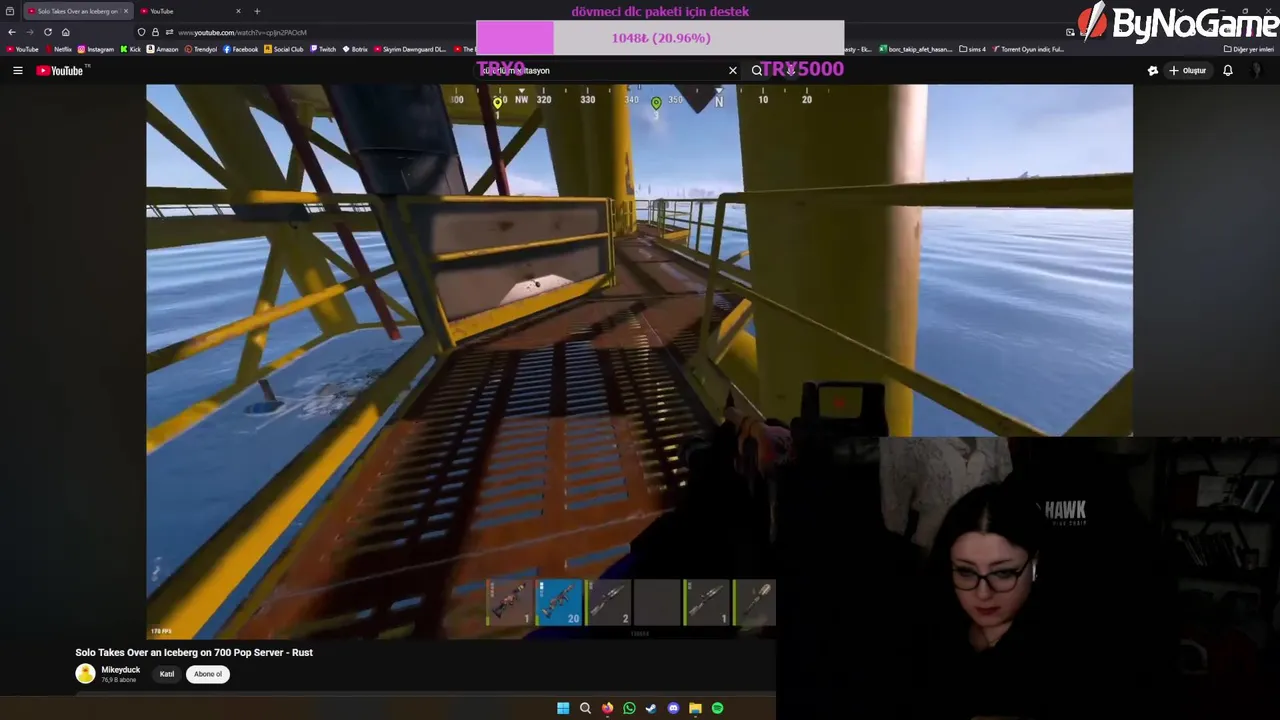
Task: Open the Windows Start button
Action: click(x=563, y=708)
